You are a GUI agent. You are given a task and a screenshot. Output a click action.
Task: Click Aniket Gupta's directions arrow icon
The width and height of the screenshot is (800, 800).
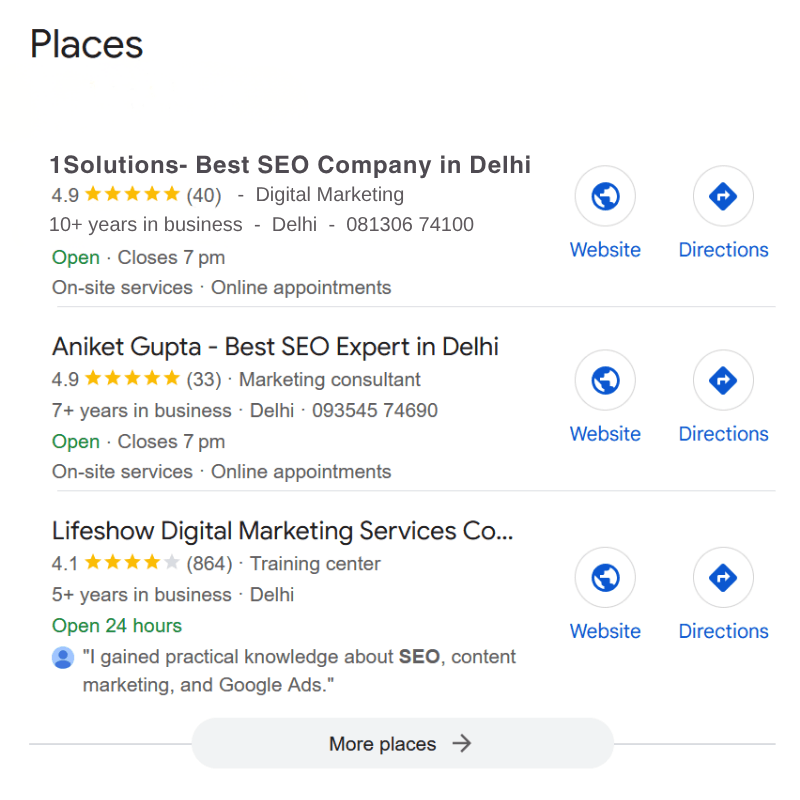(x=723, y=380)
